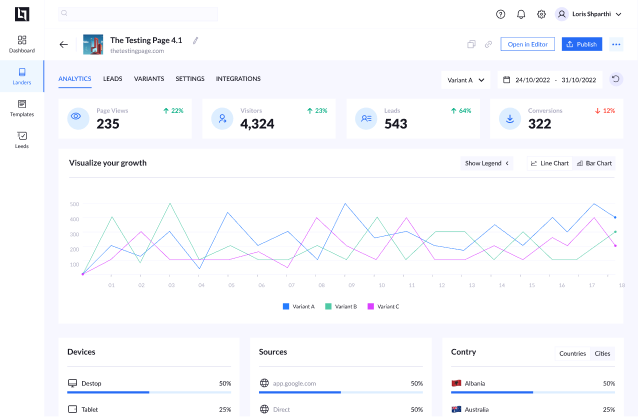Open the Integrations tab

pos(238,78)
